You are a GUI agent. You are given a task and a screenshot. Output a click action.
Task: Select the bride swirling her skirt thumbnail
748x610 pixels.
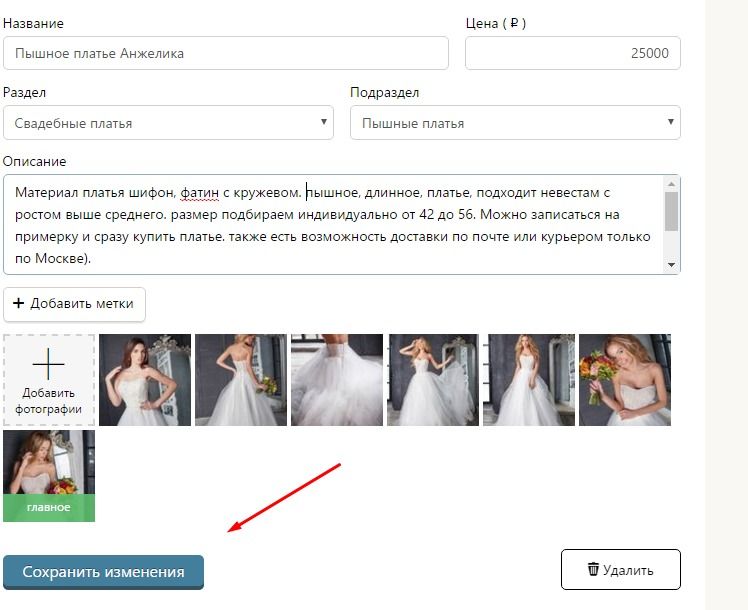click(433, 380)
